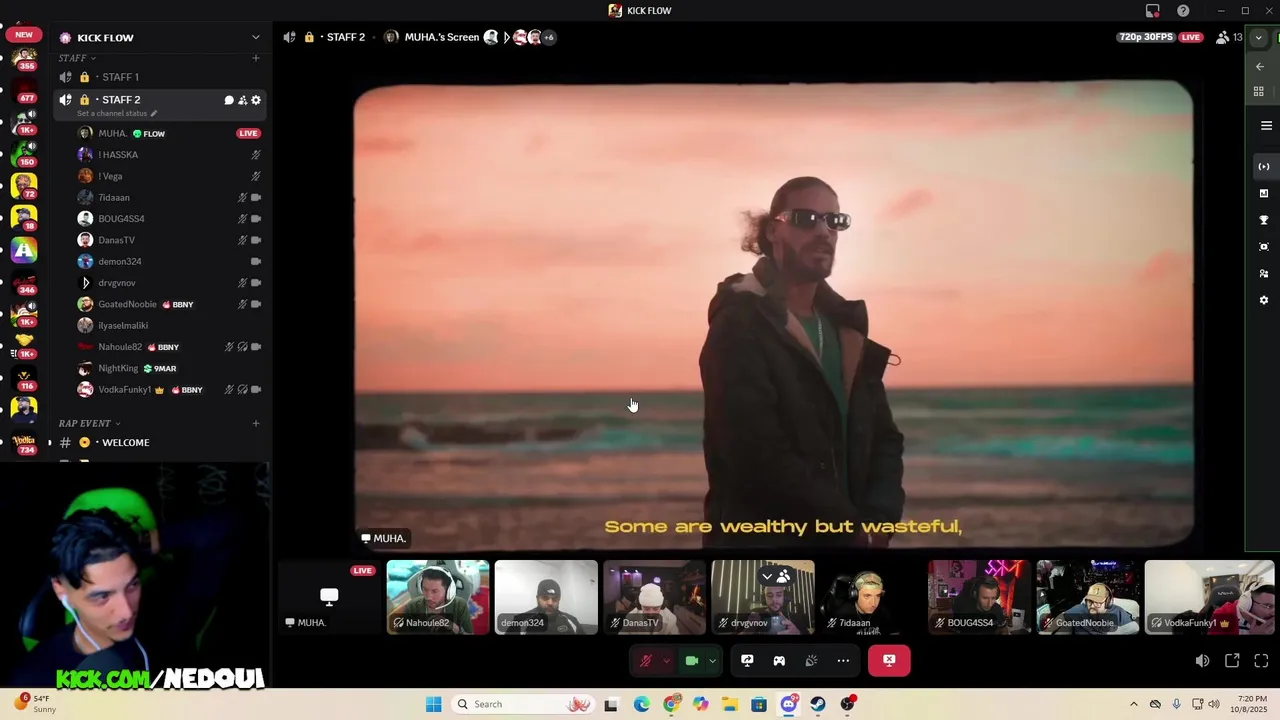Select Nahoule82's video thumbnail
1280x720 pixels.
point(438,597)
